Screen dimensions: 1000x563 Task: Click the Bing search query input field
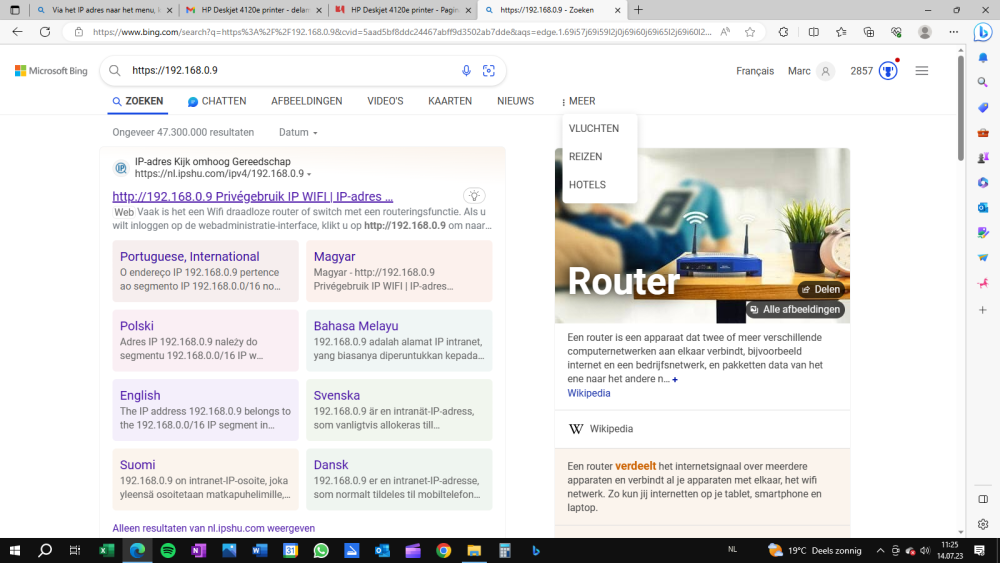pyautogui.click(x=290, y=71)
